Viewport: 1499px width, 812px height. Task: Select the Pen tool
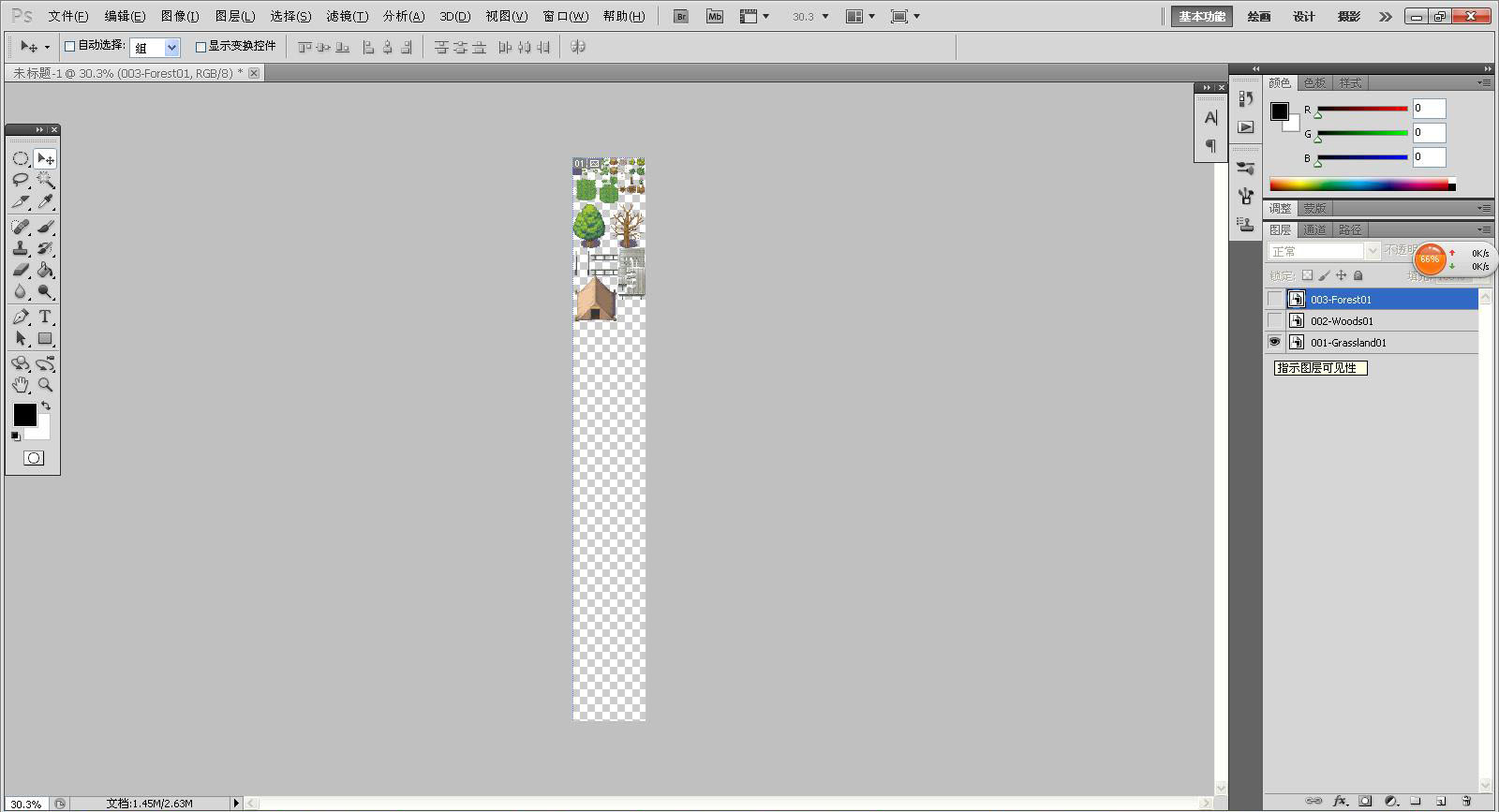(20, 317)
